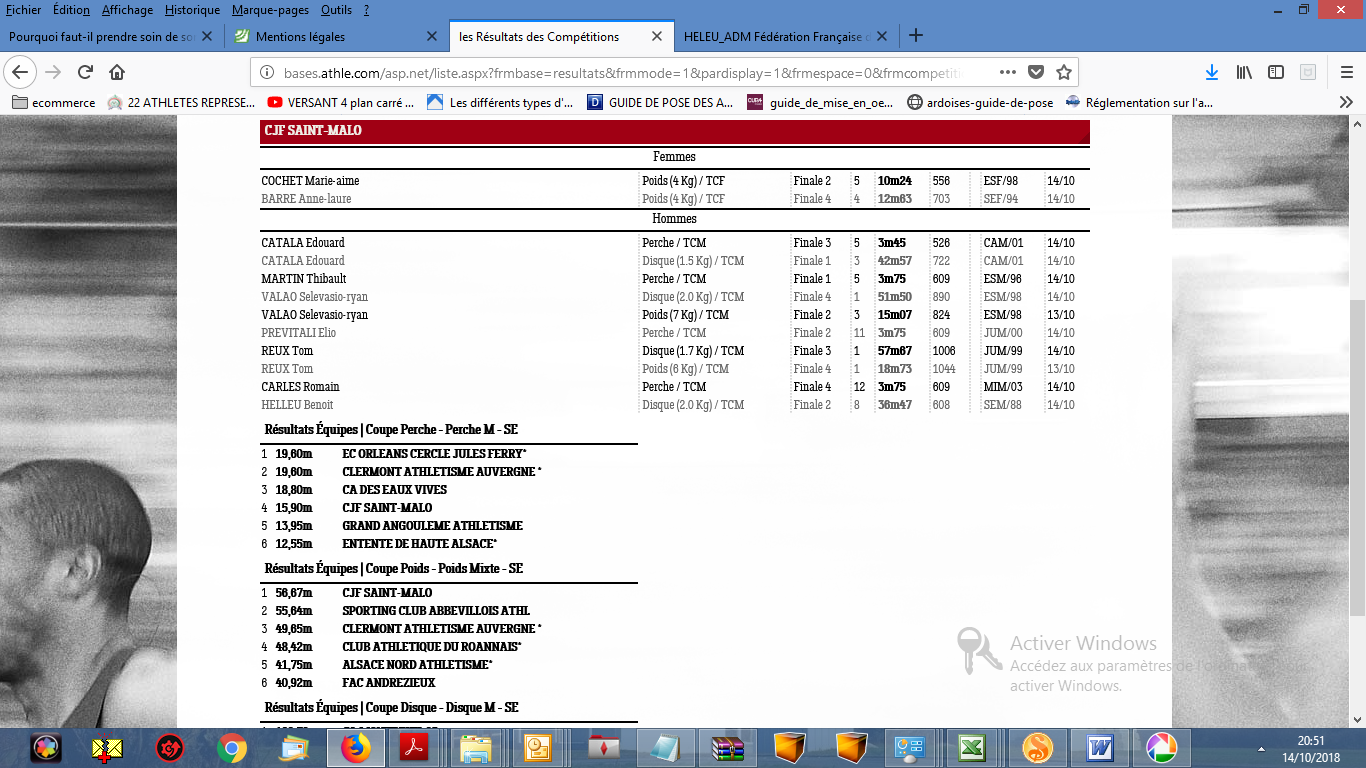This screenshot has height=768, width=1366.
Task: Show hidden system tray icons arrow
Action: (x=1261, y=748)
